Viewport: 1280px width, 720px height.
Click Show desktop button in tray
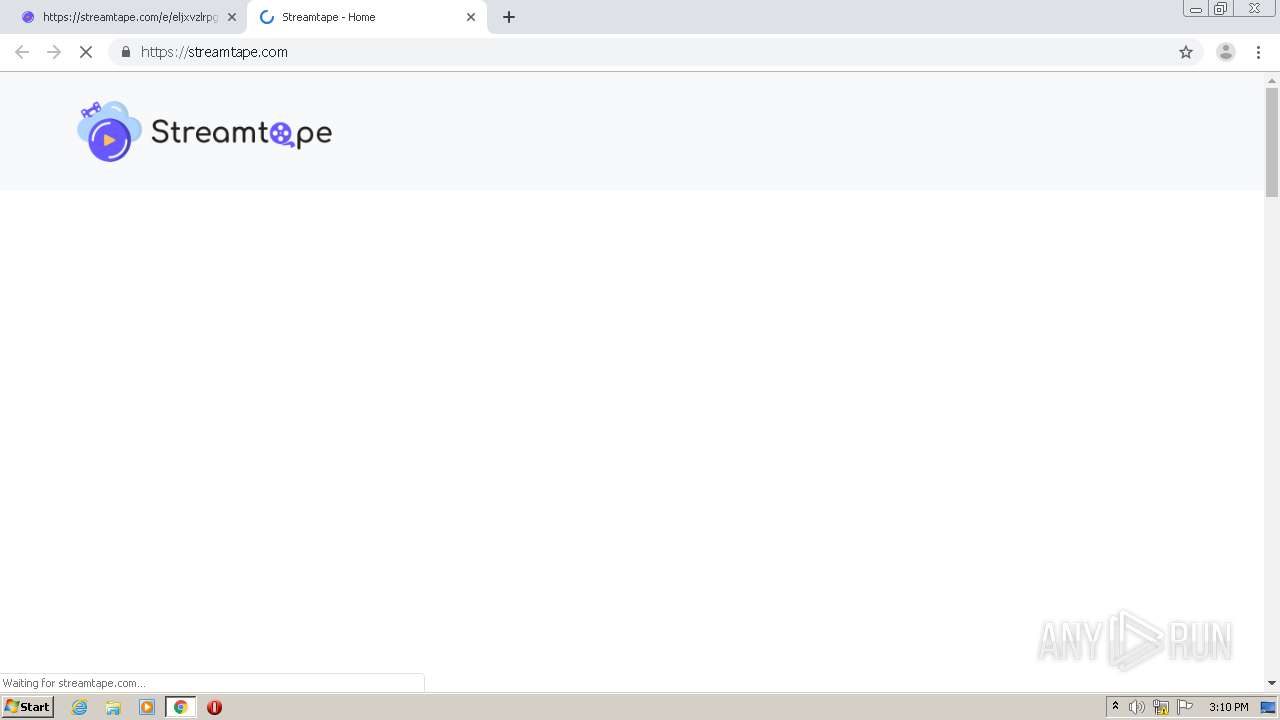pos(1269,707)
